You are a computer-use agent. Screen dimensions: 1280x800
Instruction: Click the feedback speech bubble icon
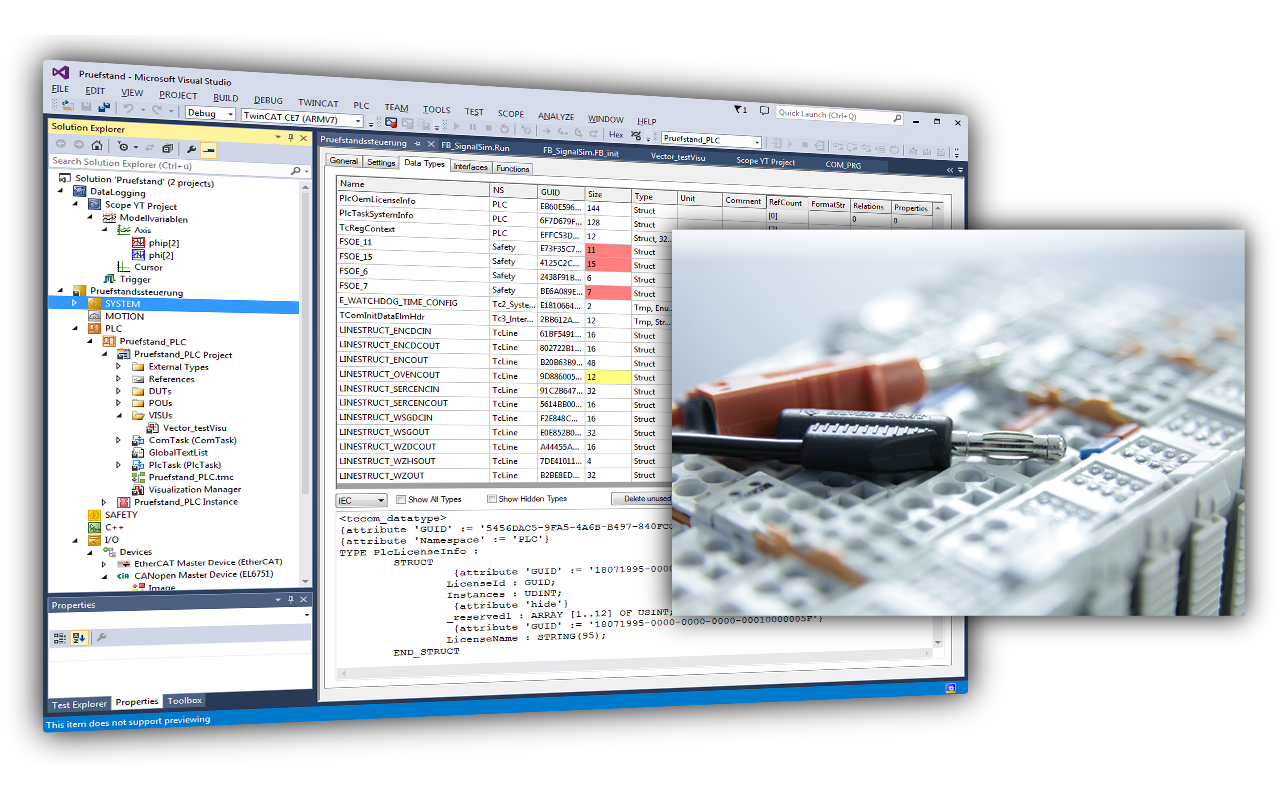point(764,111)
